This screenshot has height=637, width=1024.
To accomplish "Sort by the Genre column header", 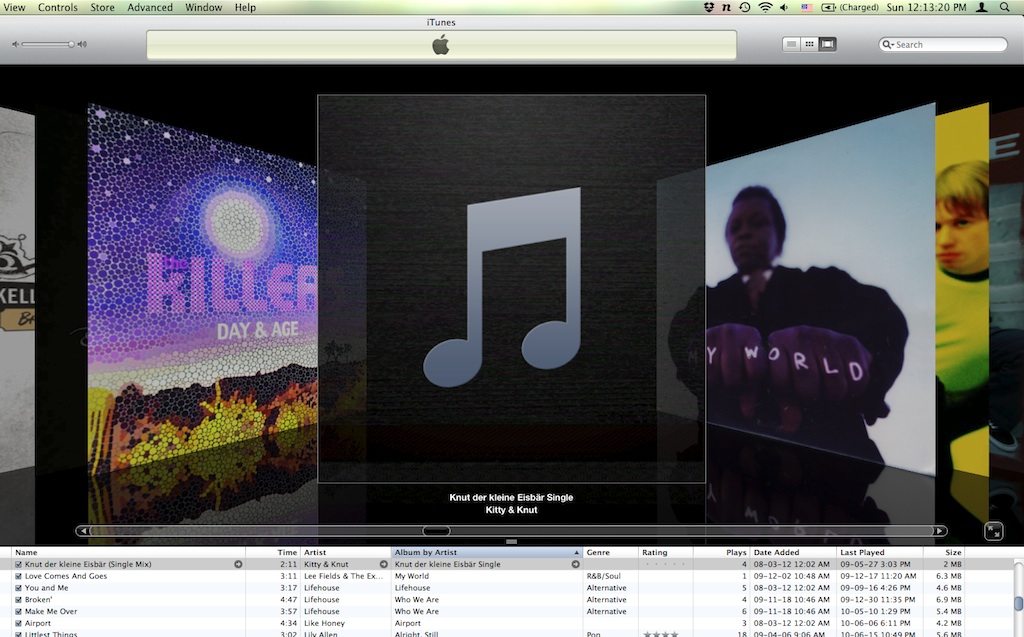I will (611, 553).
